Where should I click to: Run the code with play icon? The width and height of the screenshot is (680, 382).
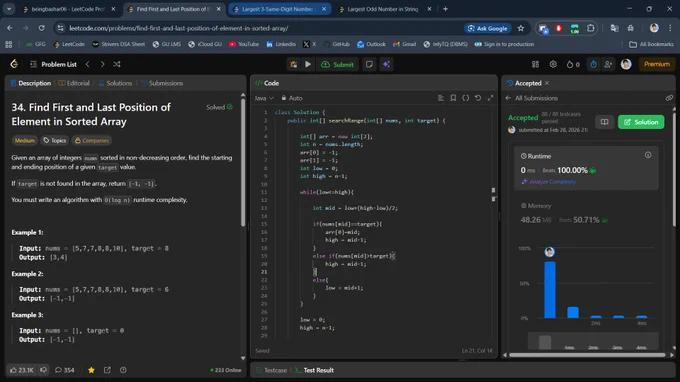click(308, 64)
